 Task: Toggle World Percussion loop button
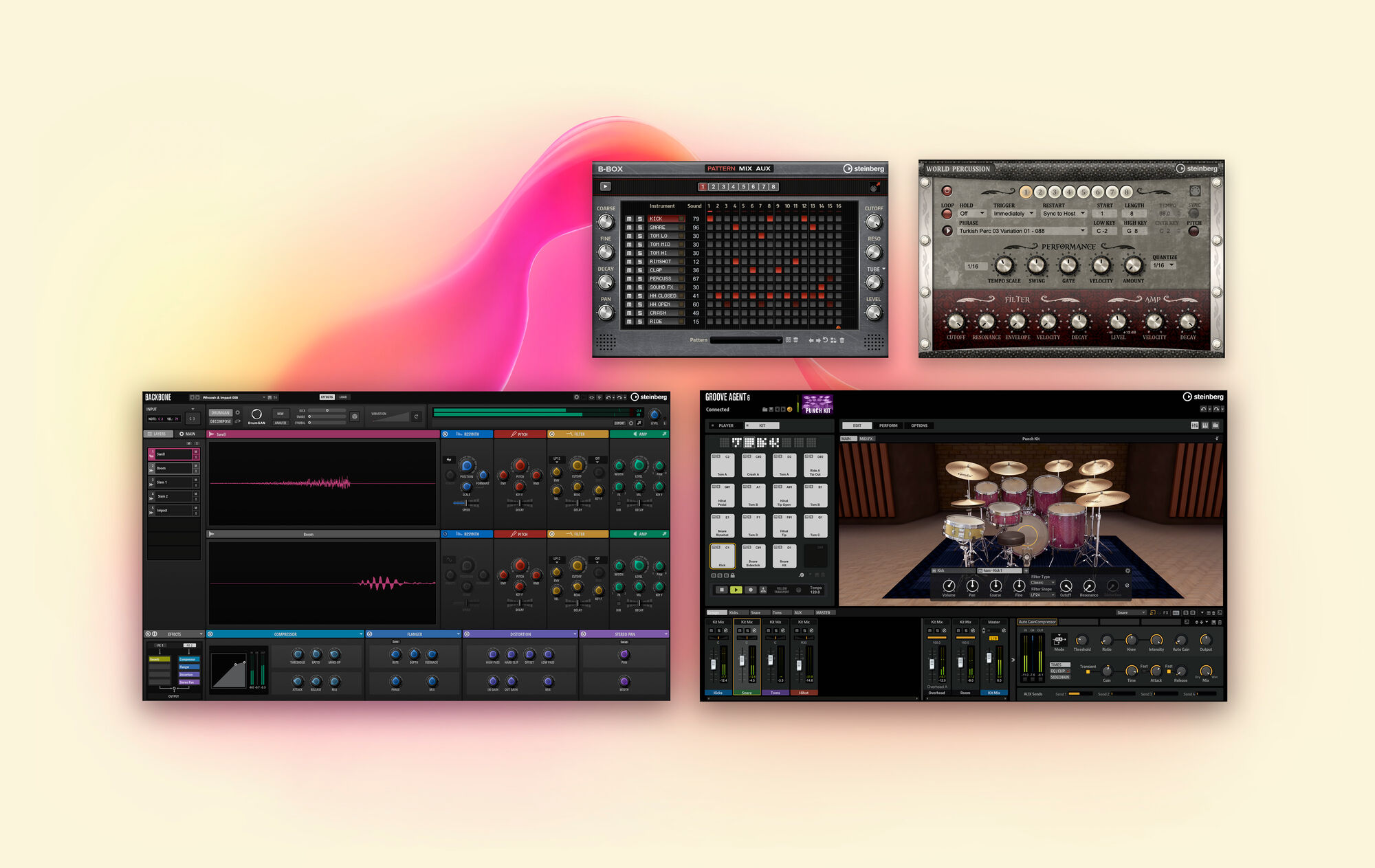click(x=947, y=214)
